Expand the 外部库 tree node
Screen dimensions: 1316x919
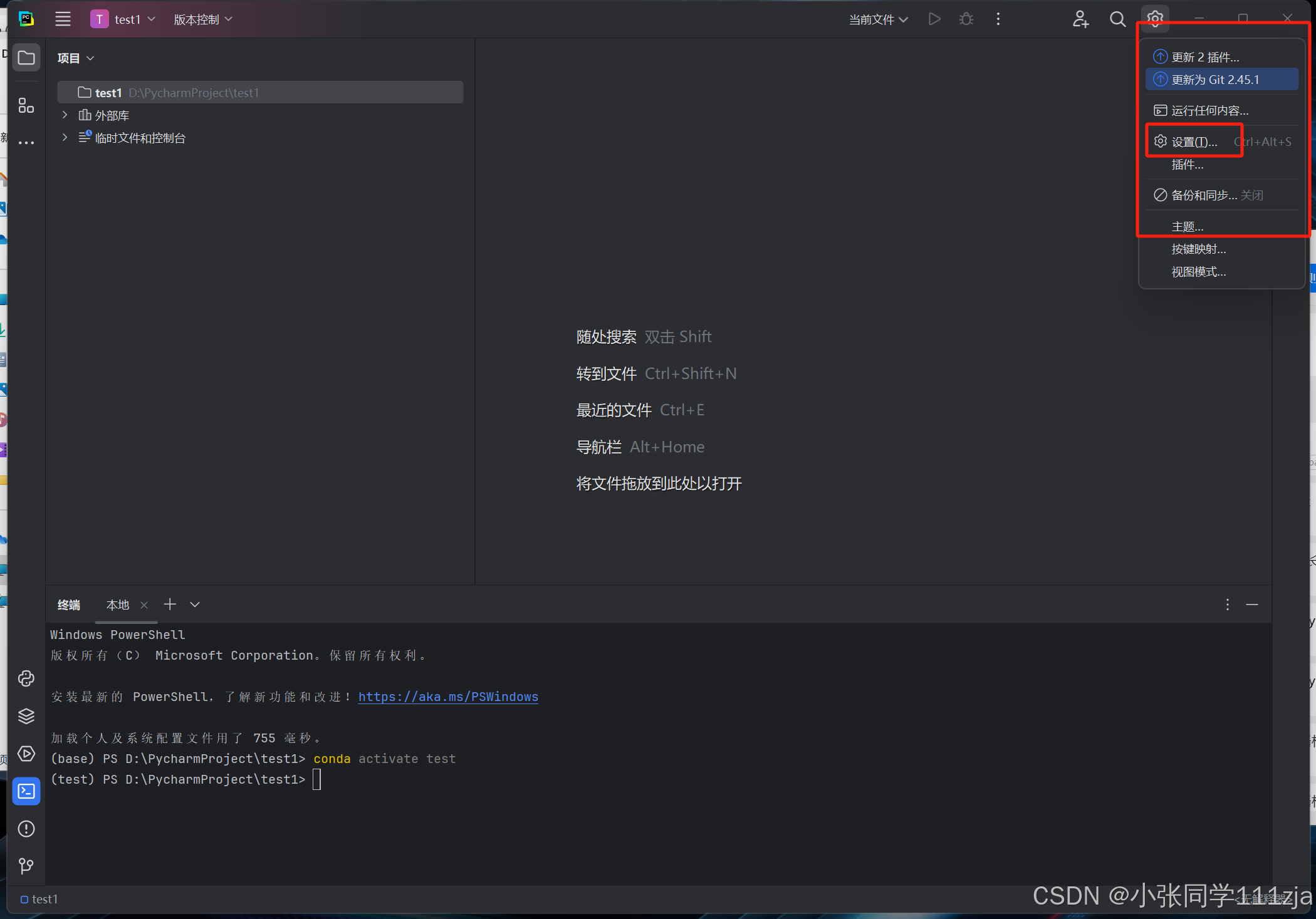[65, 115]
